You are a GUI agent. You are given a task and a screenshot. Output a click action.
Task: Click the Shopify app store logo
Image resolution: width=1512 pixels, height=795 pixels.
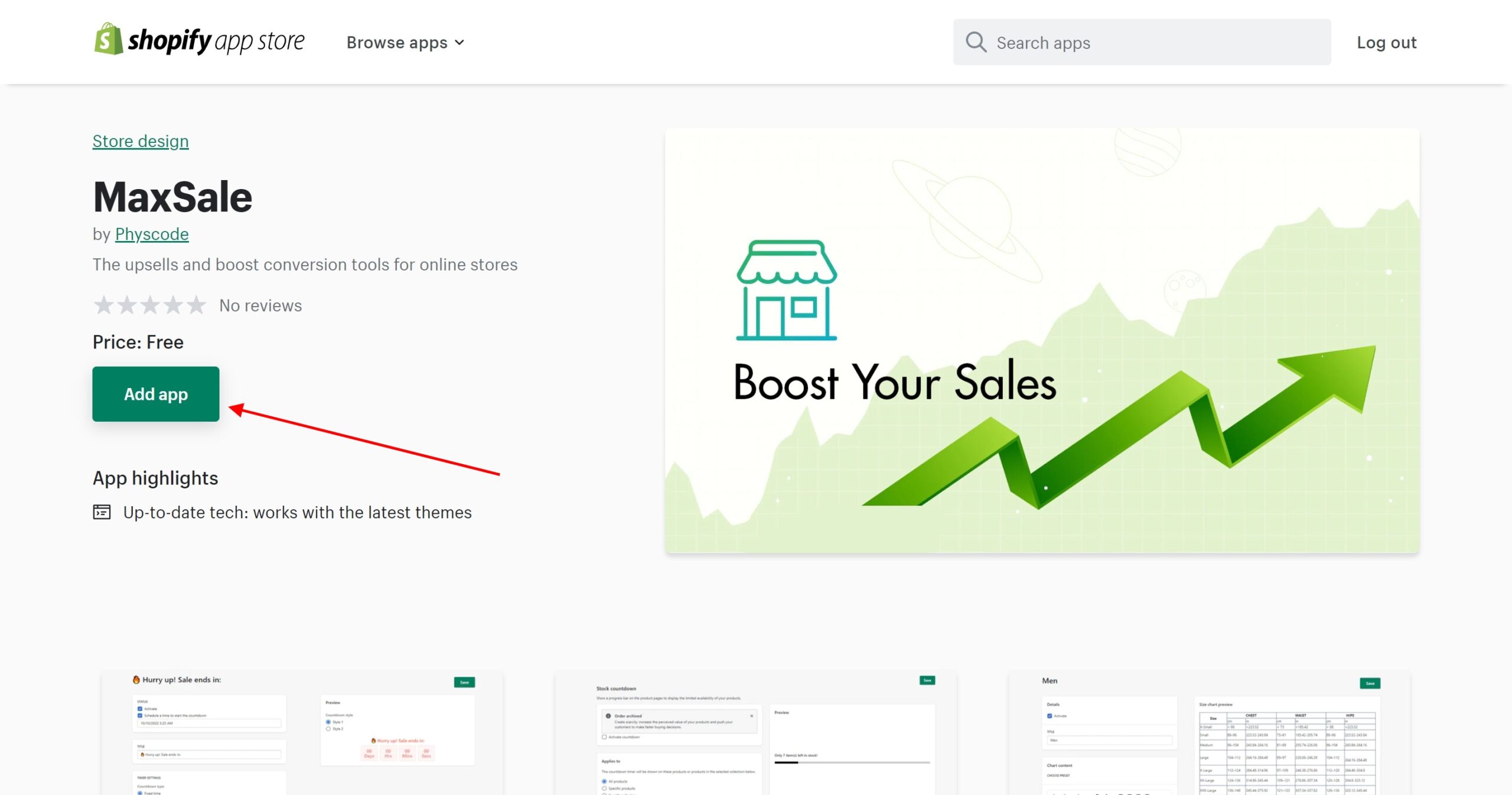199,40
